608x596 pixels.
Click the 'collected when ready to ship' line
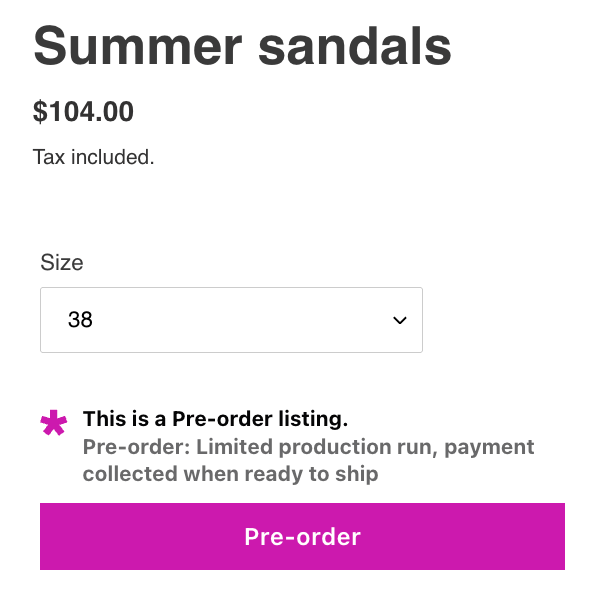[230, 474]
